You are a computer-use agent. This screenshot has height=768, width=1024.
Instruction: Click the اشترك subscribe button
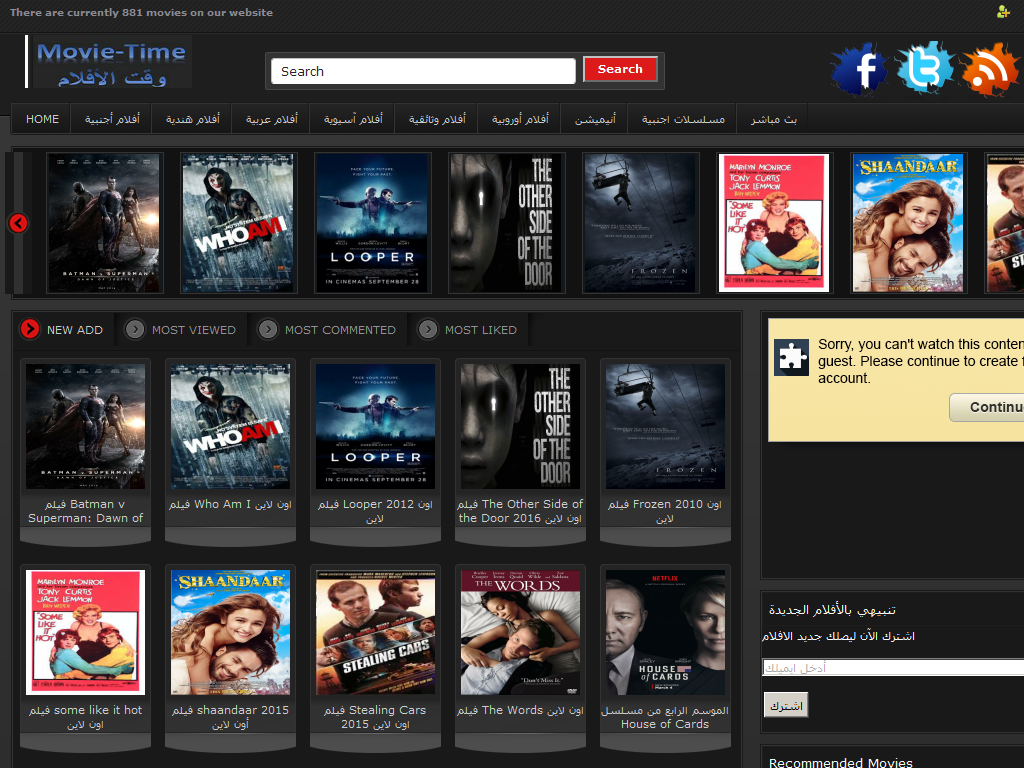[x=785, y=705]
